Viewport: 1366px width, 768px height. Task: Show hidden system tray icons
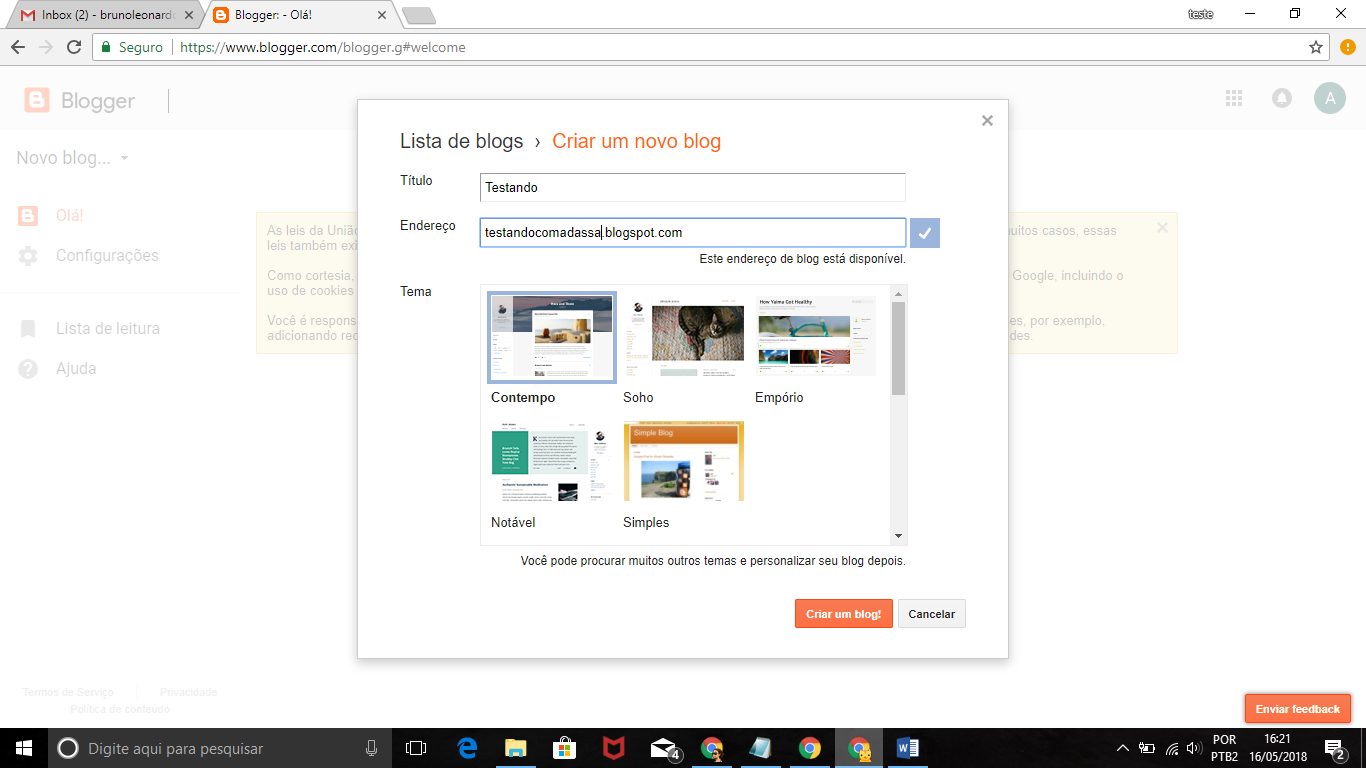tap(1123, 748)
